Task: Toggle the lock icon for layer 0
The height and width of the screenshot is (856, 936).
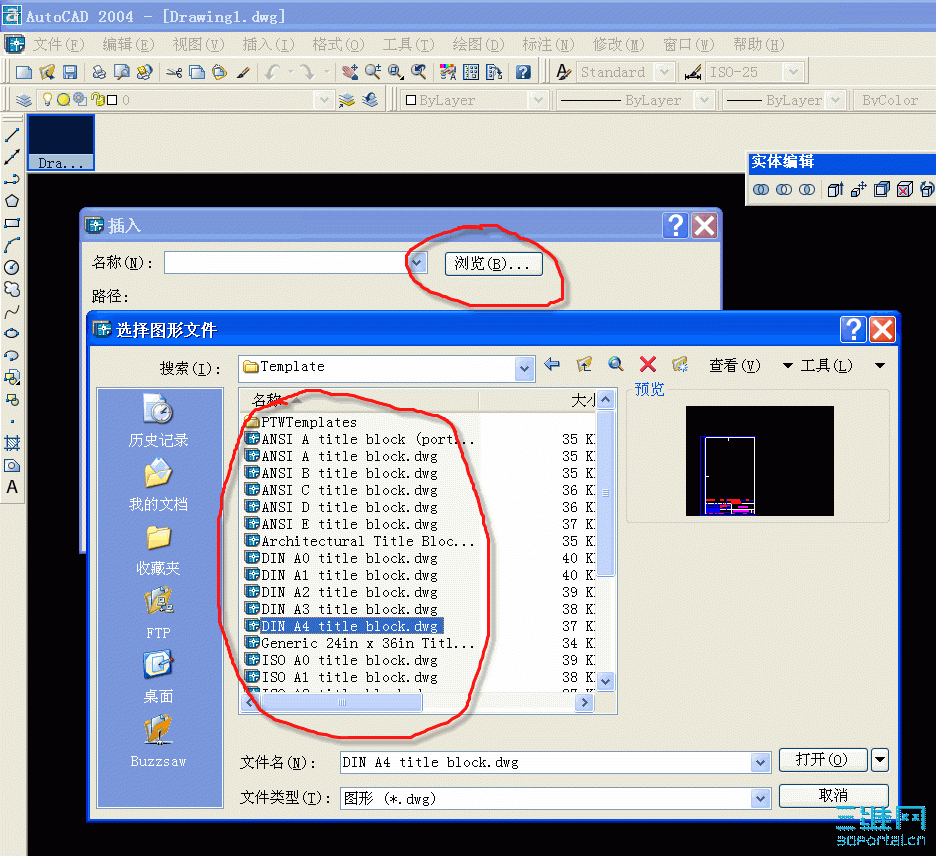Action: coord(97,100)
